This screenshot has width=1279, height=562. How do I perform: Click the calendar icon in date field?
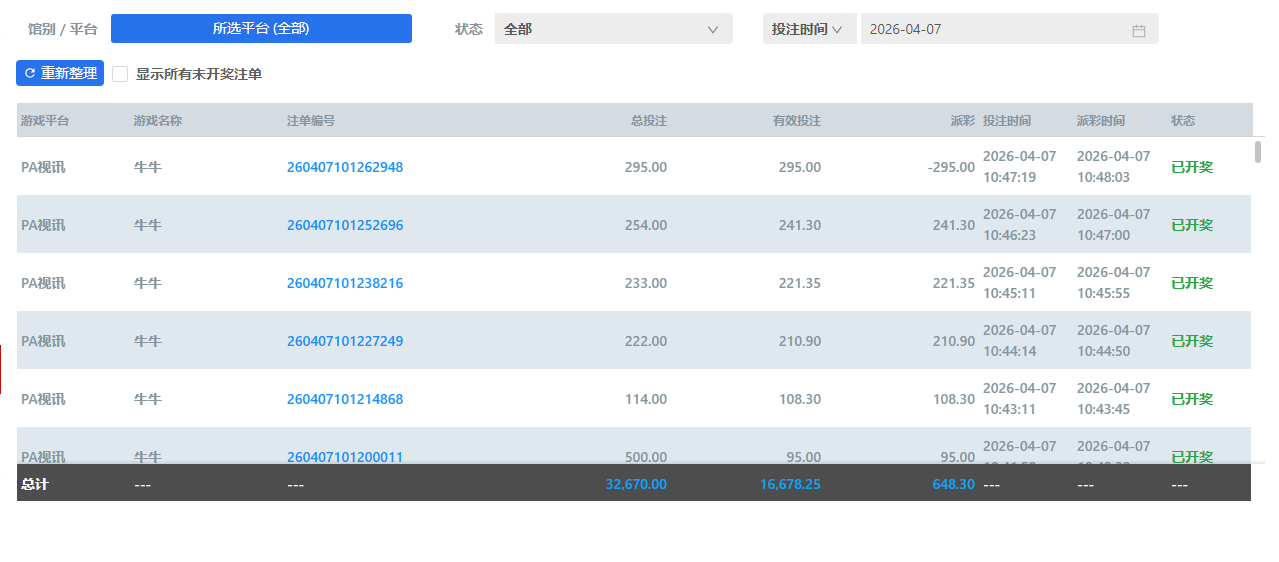click(x=1138, y=30)
